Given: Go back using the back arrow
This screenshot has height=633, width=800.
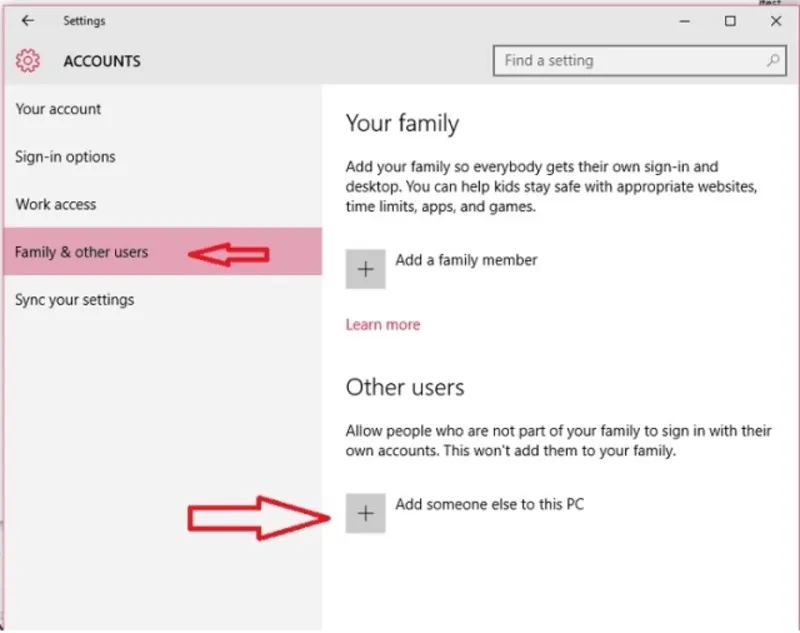Looking at the screenshot, I should (x=27, y=21).
